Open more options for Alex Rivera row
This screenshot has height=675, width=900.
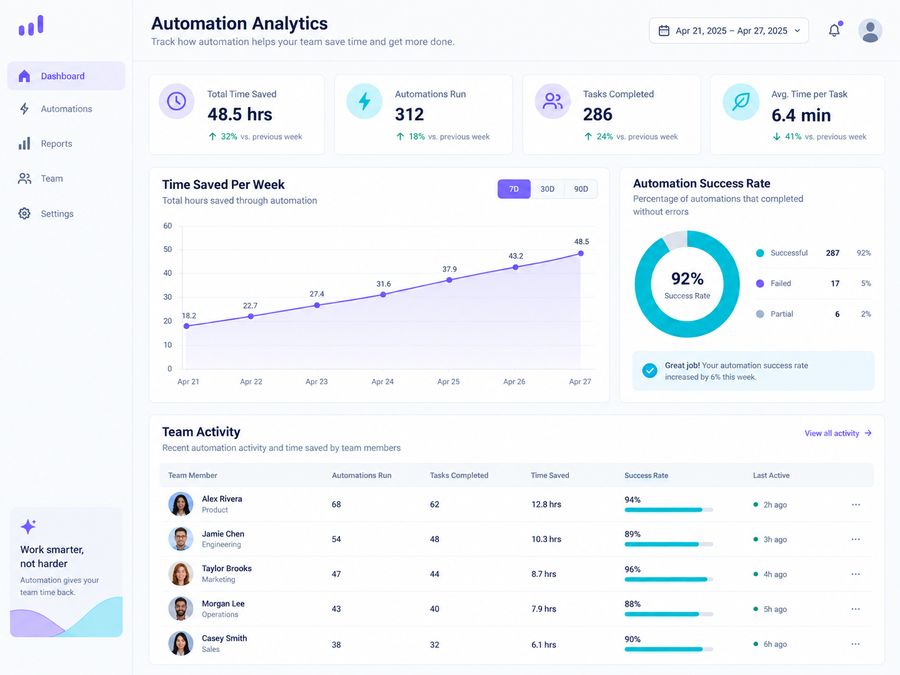pos(856,505)
